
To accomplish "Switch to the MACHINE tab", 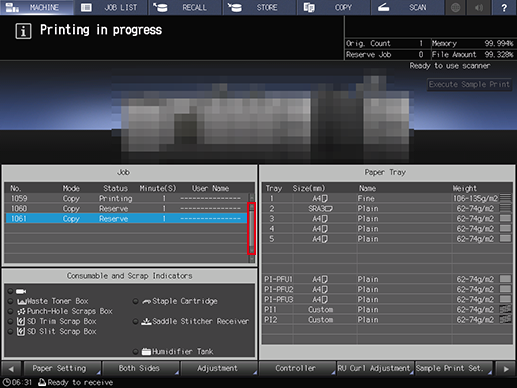I will click(37, 7).
